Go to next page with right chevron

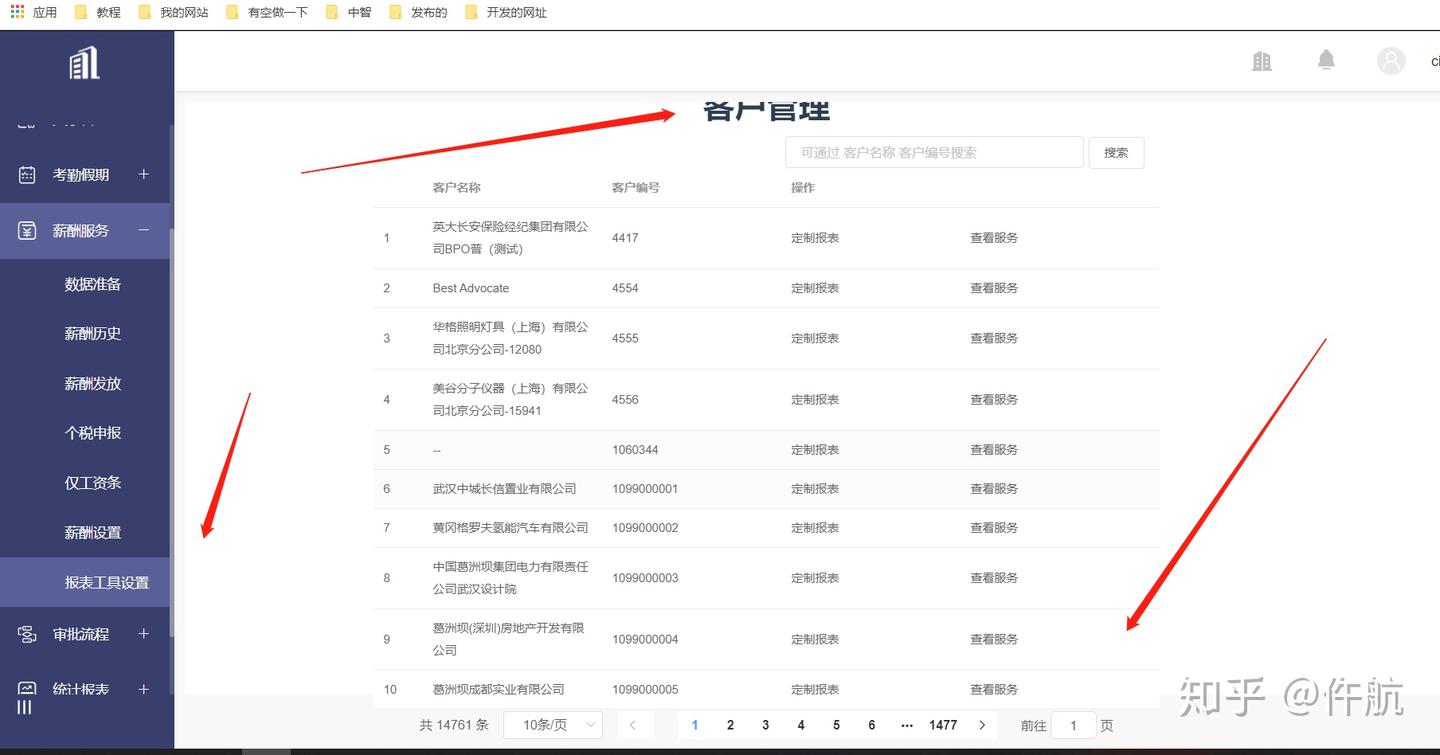coord(982,725)
